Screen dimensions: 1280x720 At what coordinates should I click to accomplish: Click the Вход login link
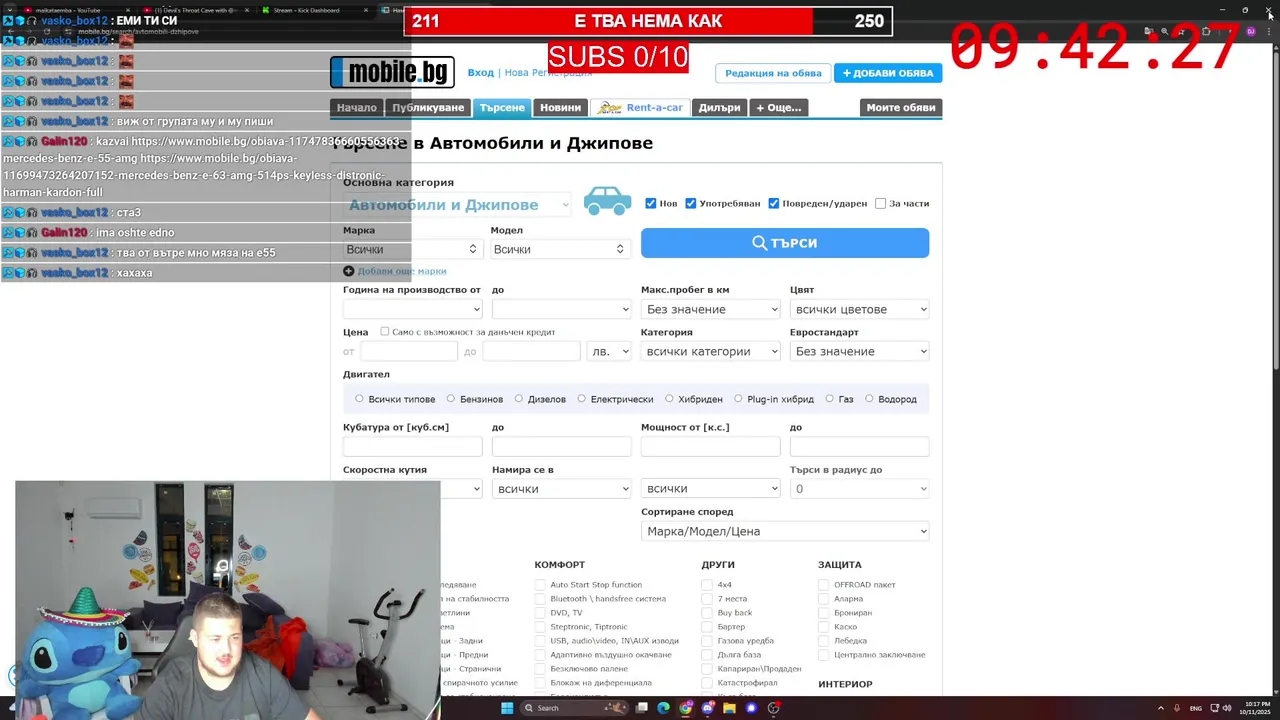point(481,73)
